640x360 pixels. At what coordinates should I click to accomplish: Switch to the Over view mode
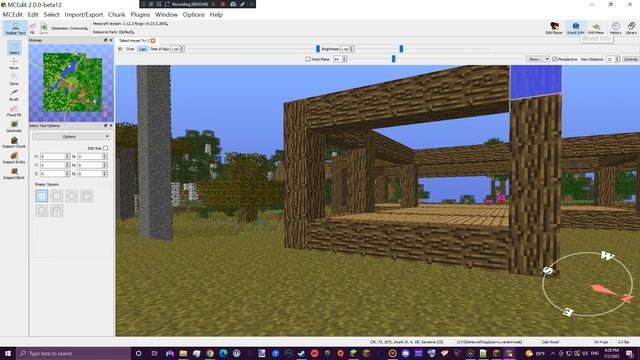coord(130,49)
